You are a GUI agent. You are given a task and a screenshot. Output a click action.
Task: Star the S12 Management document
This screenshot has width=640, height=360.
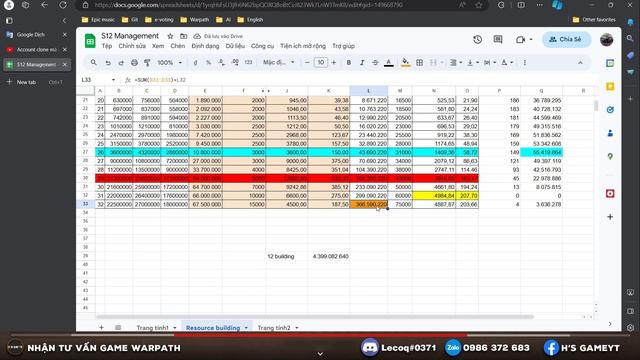pos(171,36)
